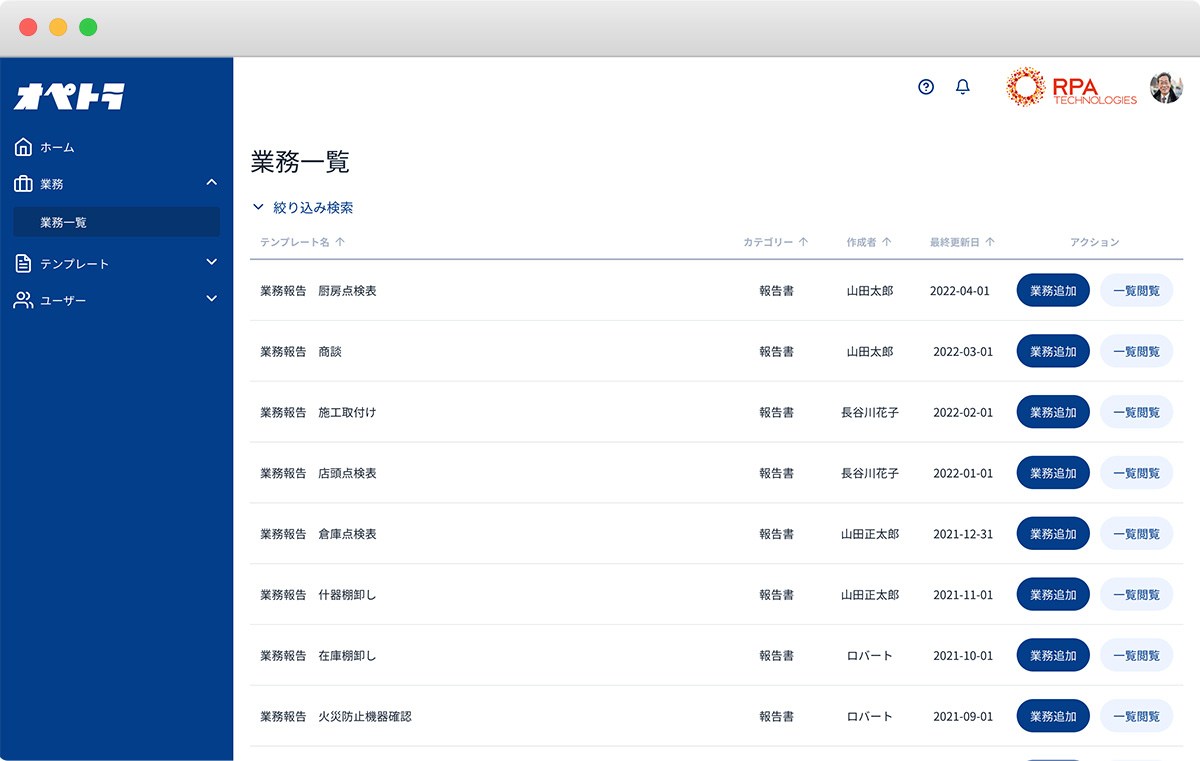This screenshot has width=1200, height=761.
Task: Click the document icon beside テンプレート
Action: tap(24, 264)
